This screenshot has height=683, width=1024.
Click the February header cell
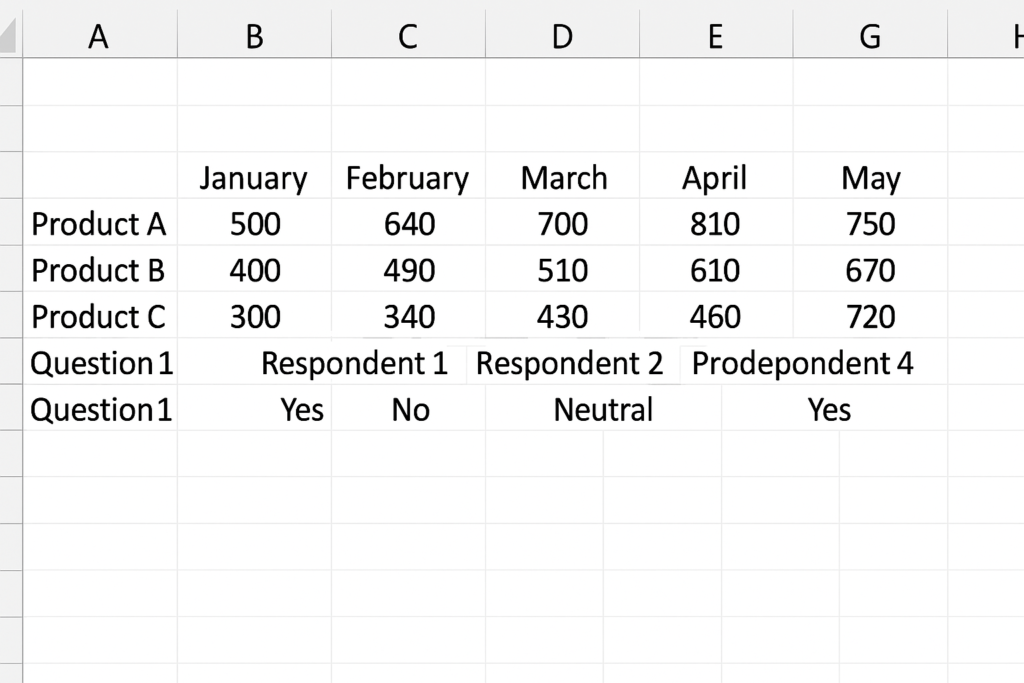[x=408, y=177]
